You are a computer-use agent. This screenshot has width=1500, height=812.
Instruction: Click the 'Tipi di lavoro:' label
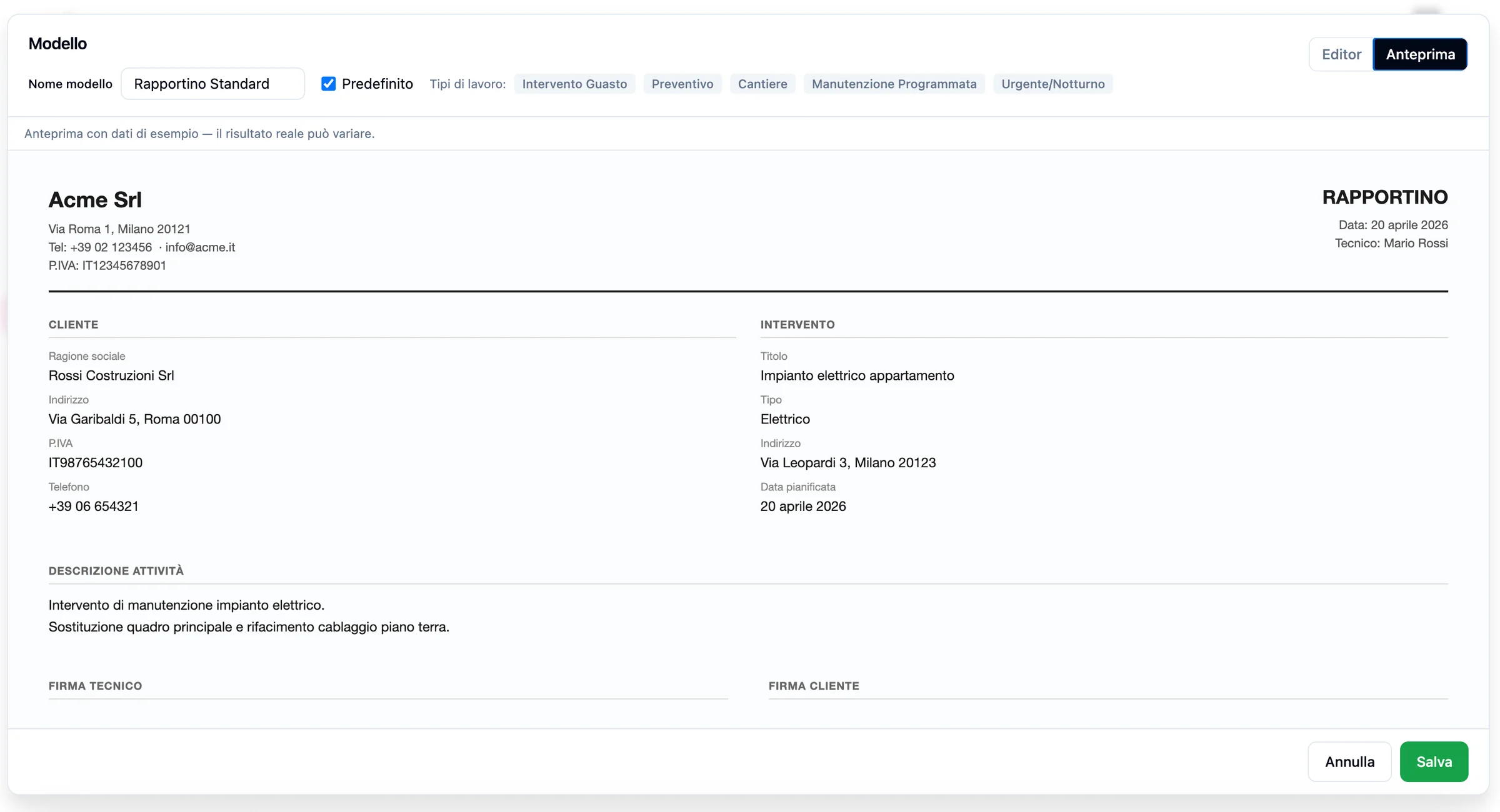(467, 84)
